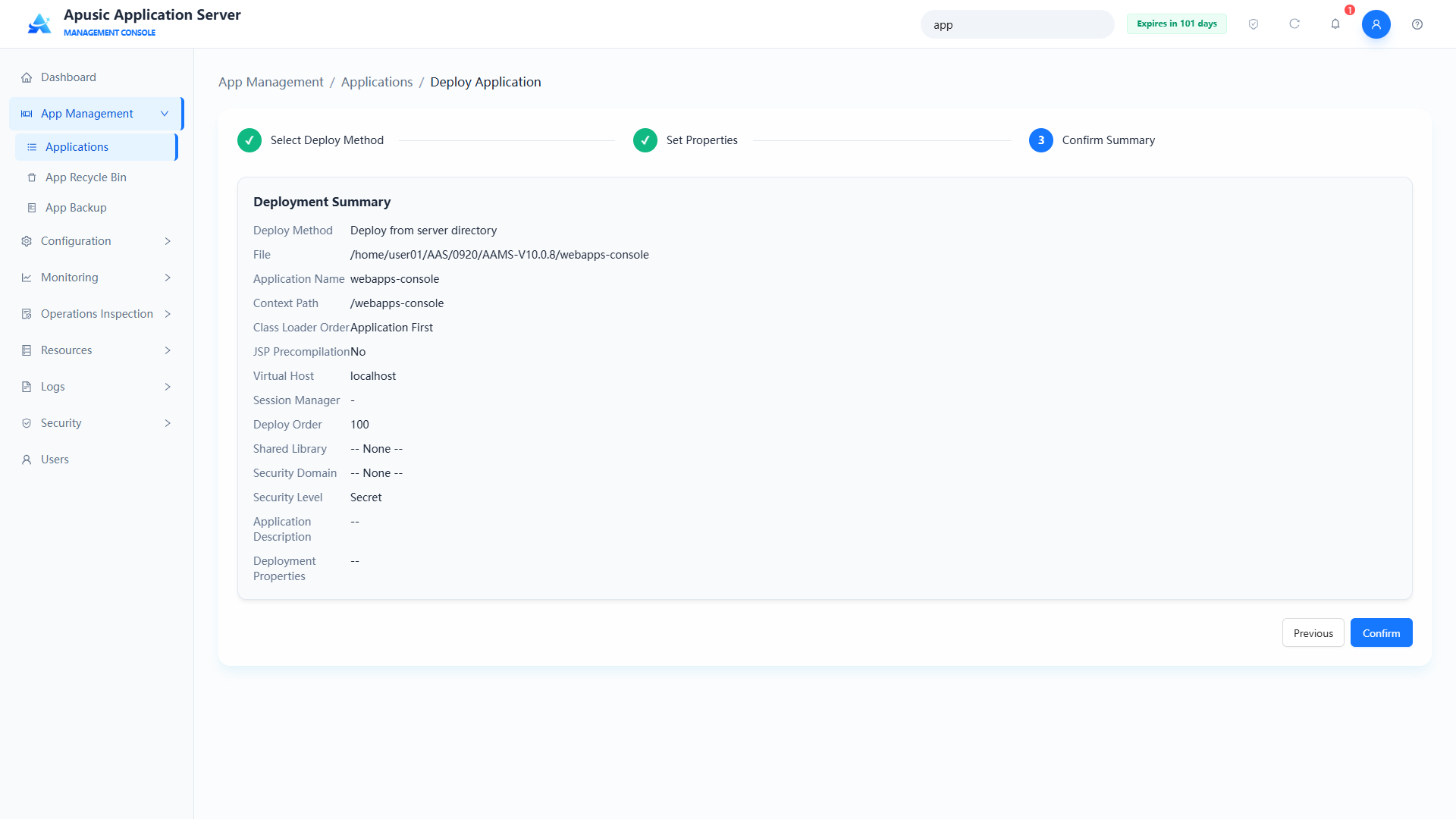Click the Resources icon in sidebar
Image resolution: width=1456 pixels, height=819 pixels.
click(27, 350)
